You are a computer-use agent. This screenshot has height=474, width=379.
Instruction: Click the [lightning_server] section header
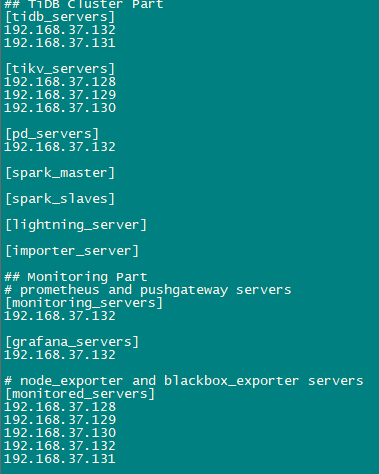point(76,225)
